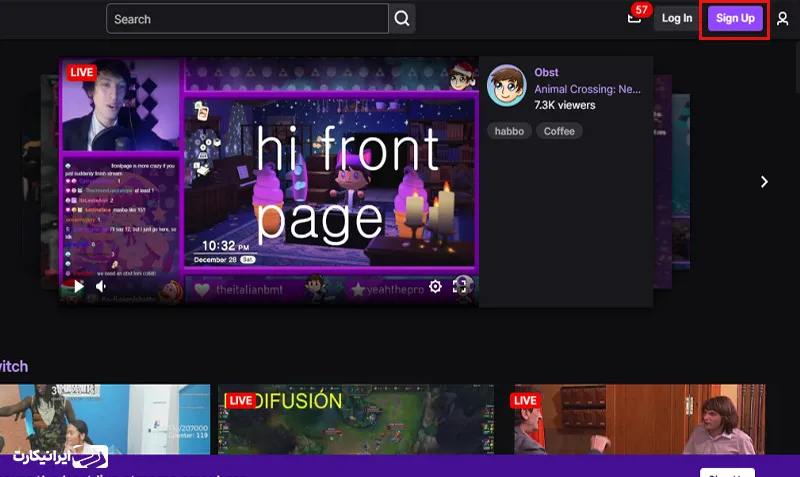Play the featured stream video
The height and width of the screenshot is (477, 800).
tap(79, 286)
